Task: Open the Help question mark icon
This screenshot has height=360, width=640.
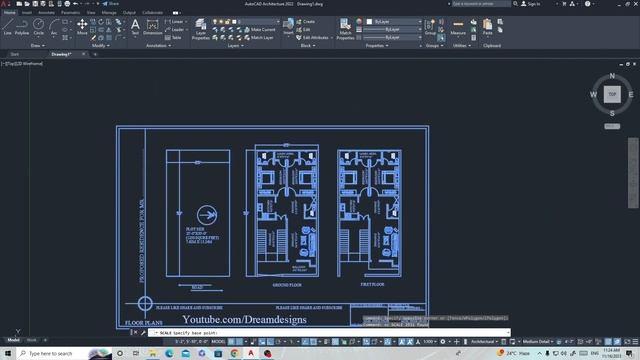Action: pos(587,4)
